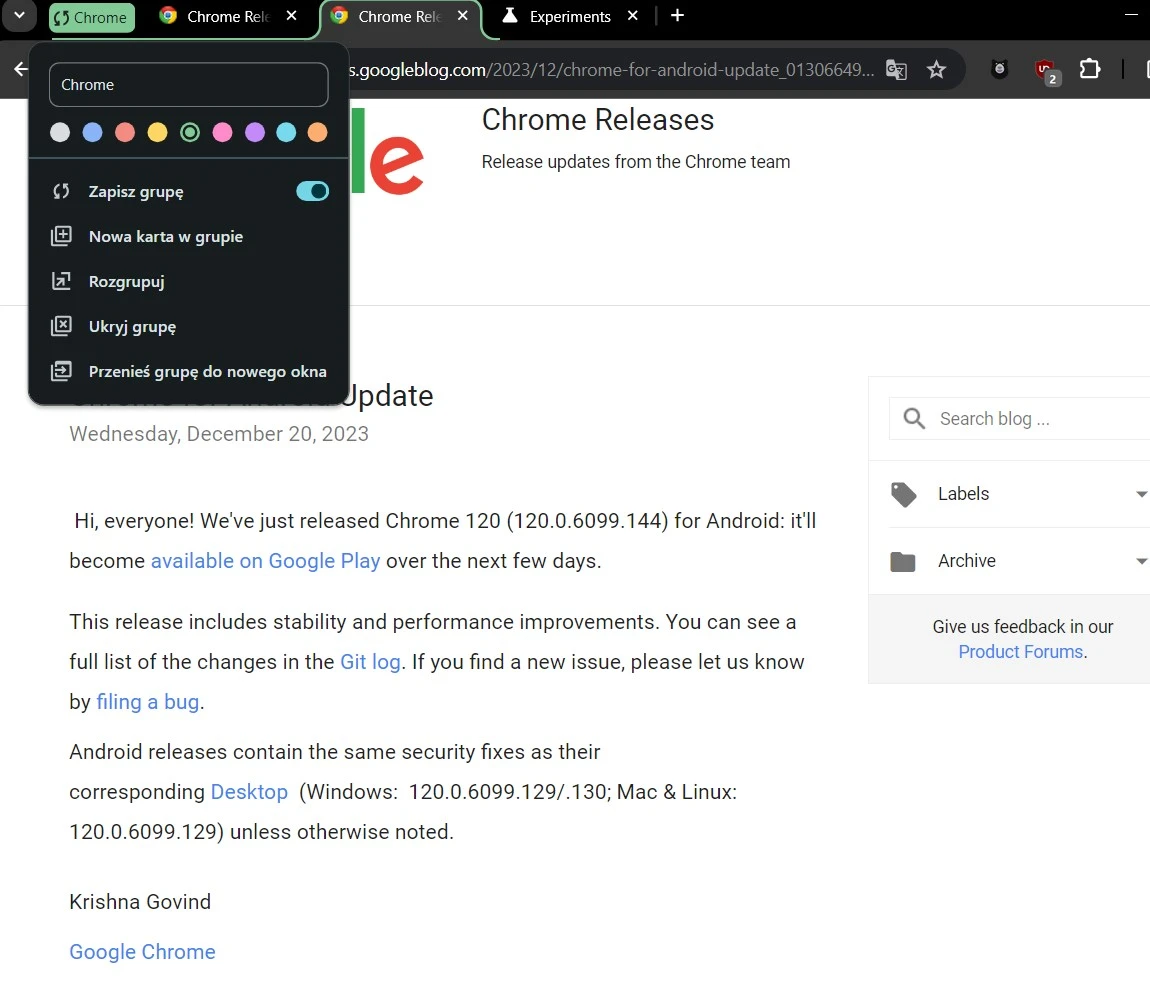This screenshot has height=991, width=1150.
Task: Open the Desktop release link
Action: [249, 791]
